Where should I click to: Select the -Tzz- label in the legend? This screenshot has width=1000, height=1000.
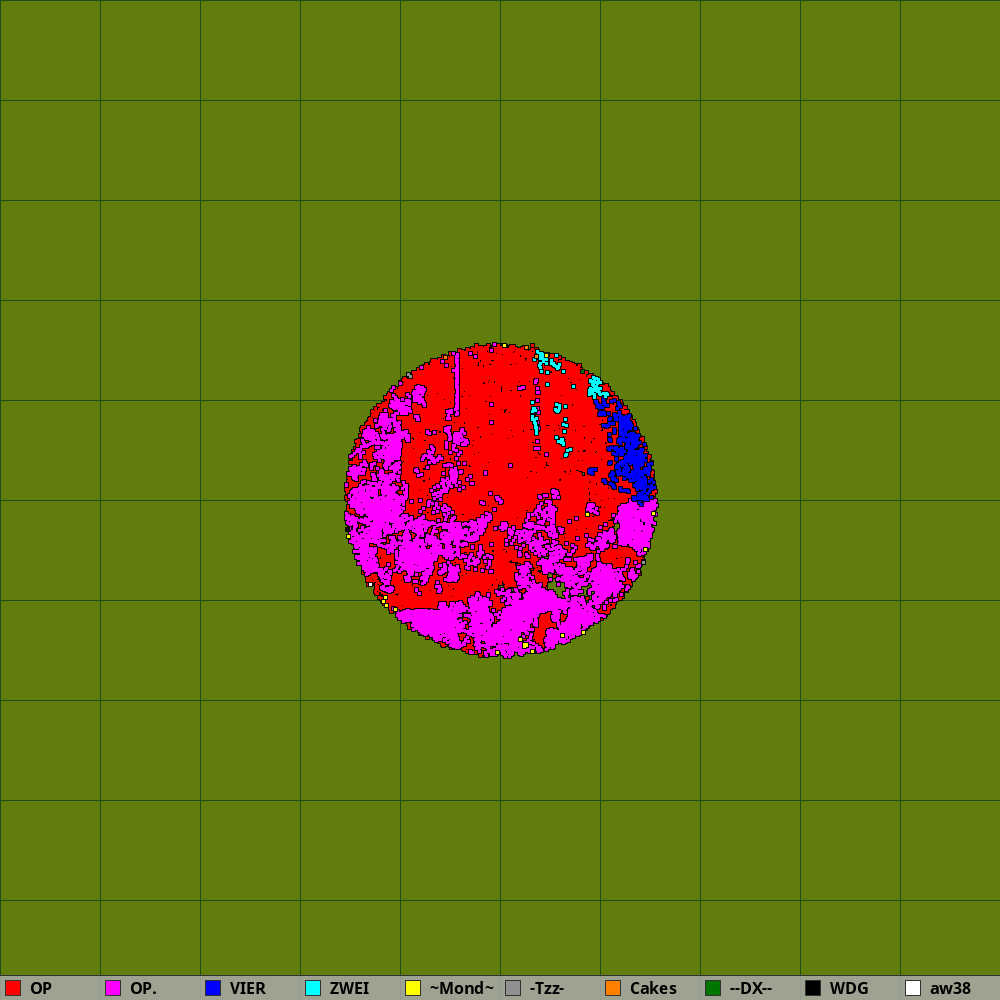pos(547,988)
